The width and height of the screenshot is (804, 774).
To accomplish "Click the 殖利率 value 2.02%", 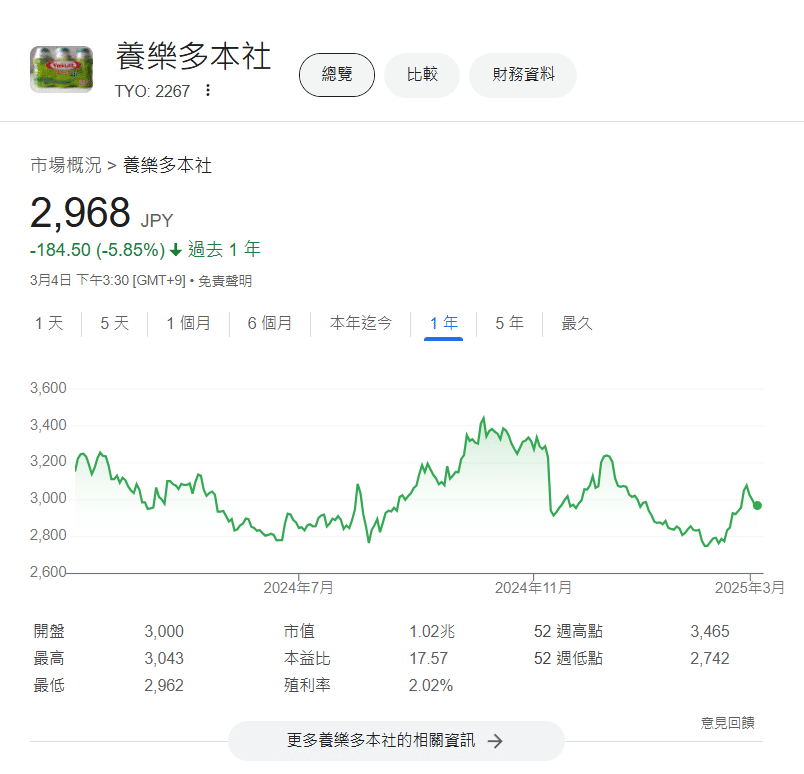I will click(431, 686).
